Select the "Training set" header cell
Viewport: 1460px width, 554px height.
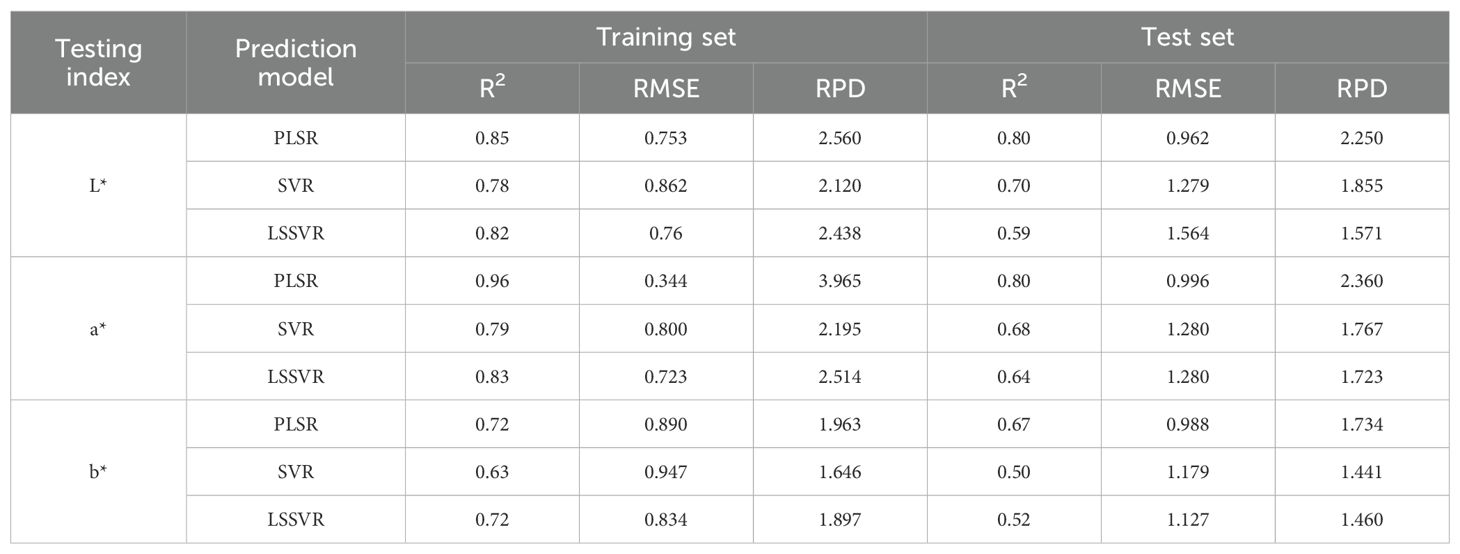click(x=665, y=38)
